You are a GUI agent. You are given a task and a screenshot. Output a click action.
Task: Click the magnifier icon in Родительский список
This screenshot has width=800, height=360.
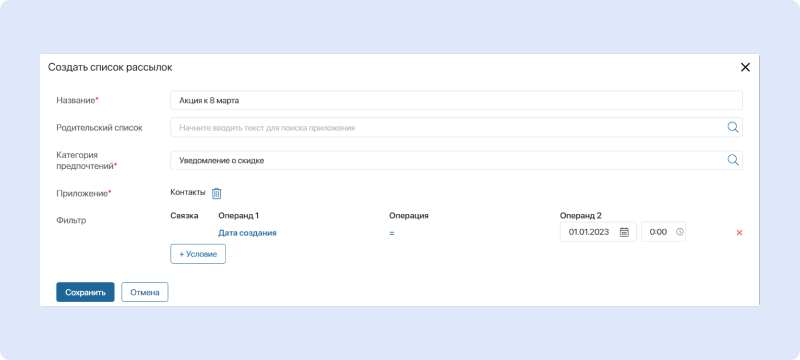pos(733,127)
